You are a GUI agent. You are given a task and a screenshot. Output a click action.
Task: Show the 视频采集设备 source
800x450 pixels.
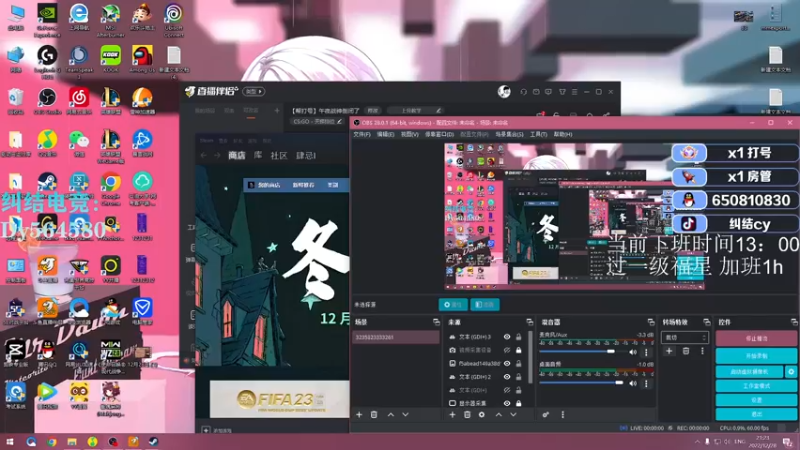click(507, 351)
